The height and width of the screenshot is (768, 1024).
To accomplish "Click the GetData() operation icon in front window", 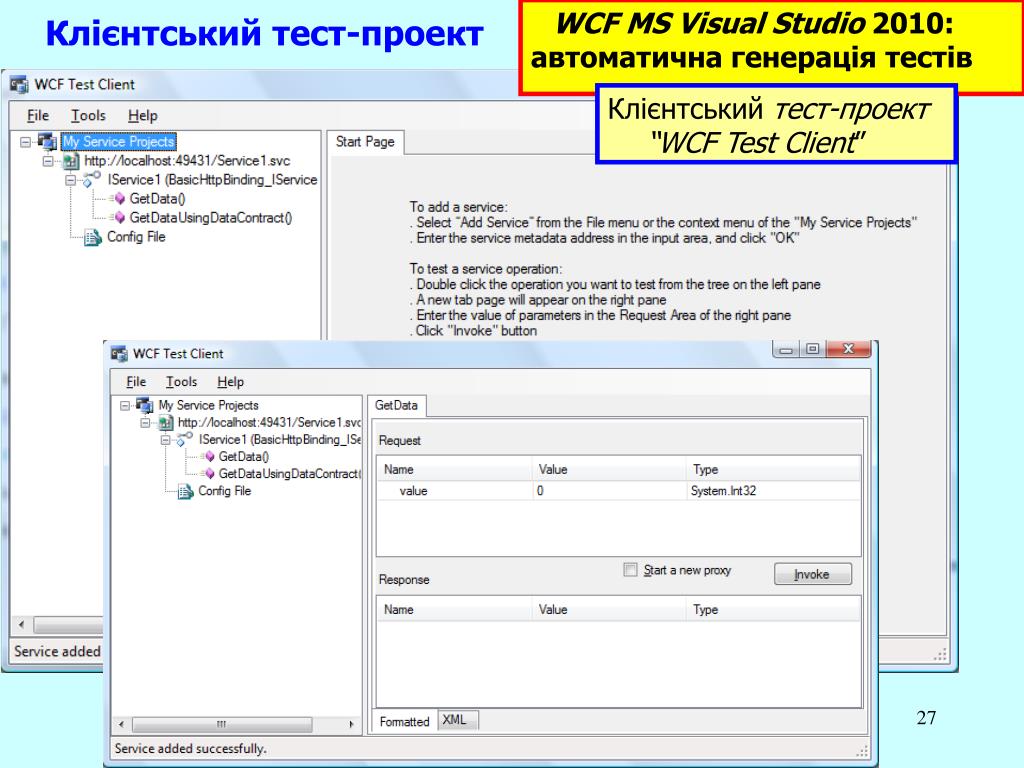I will [210, 456].
